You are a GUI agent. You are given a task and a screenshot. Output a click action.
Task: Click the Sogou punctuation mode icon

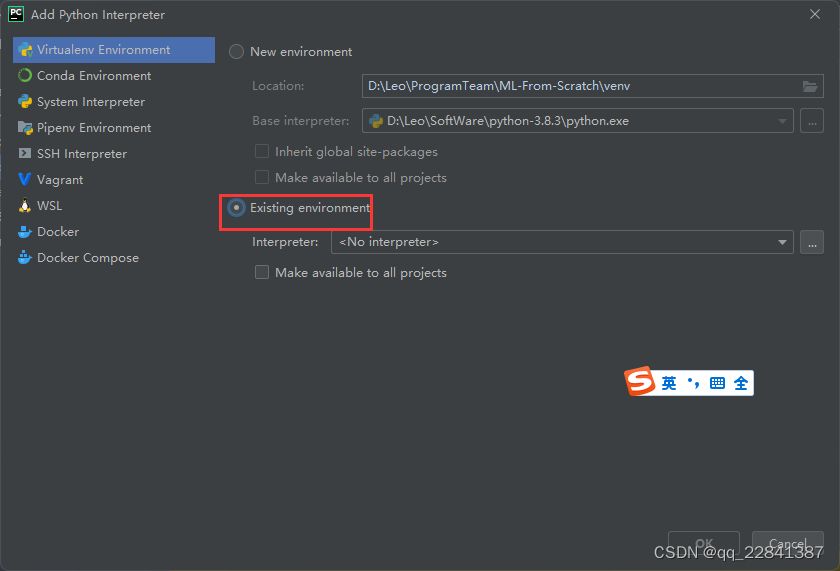click(694, 383)
